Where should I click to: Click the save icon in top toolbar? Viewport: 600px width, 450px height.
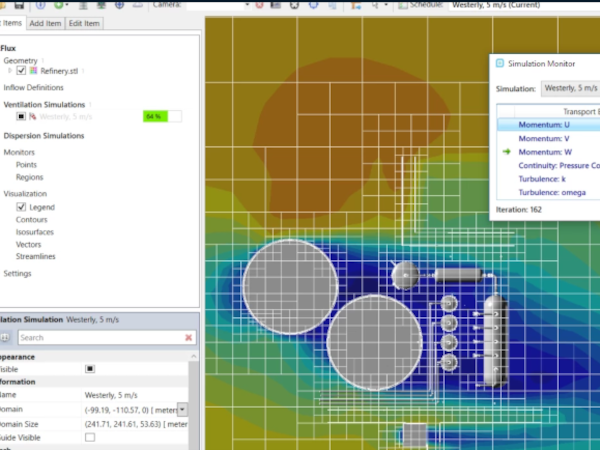coord(19,4)
